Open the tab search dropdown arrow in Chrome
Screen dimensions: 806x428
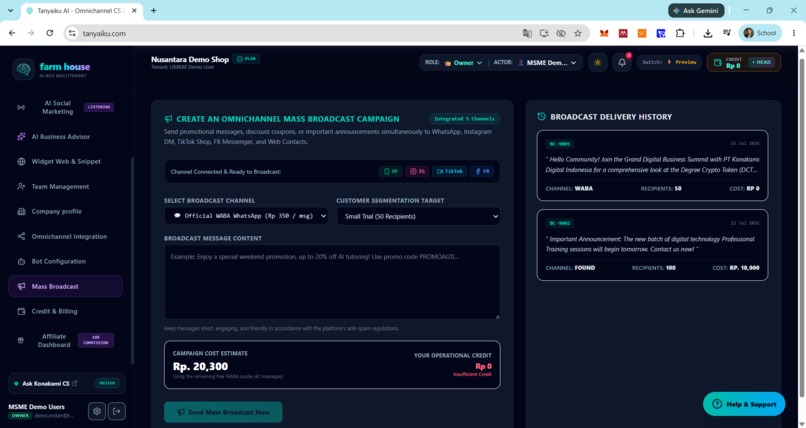click(x=10, y=10)
